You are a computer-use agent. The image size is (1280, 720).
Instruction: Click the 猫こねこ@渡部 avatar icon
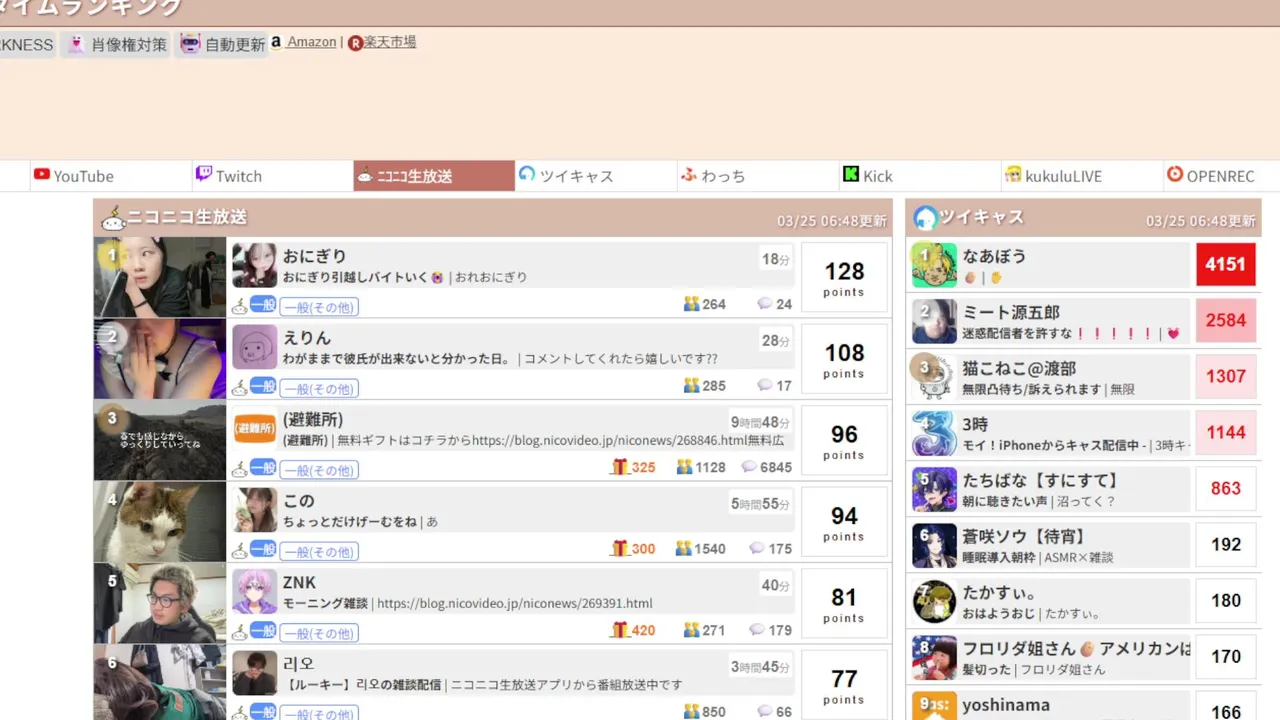point(934,377)
